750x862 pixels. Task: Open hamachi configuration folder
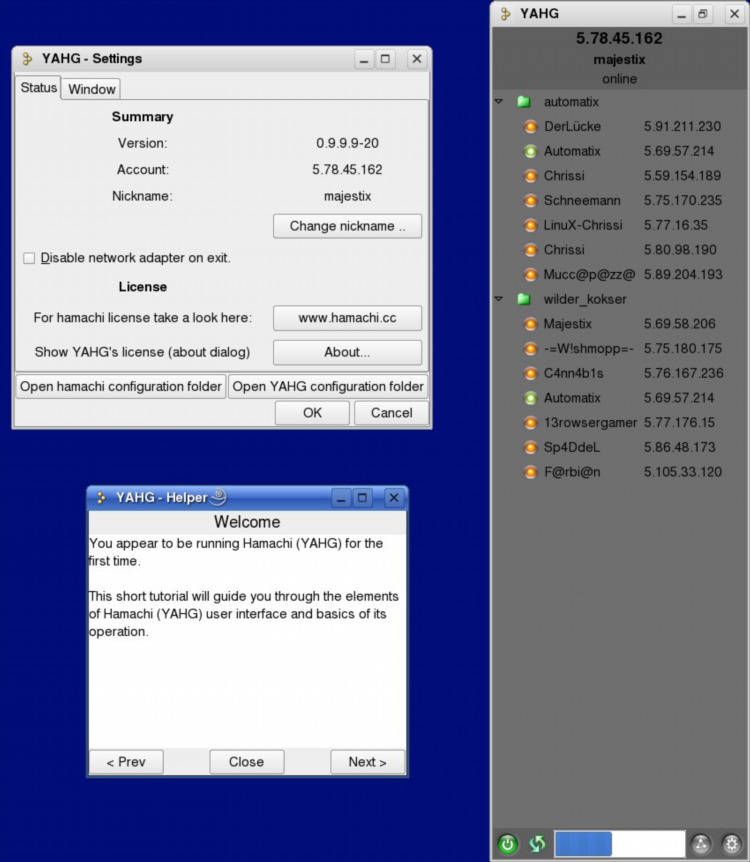point(121,386)
